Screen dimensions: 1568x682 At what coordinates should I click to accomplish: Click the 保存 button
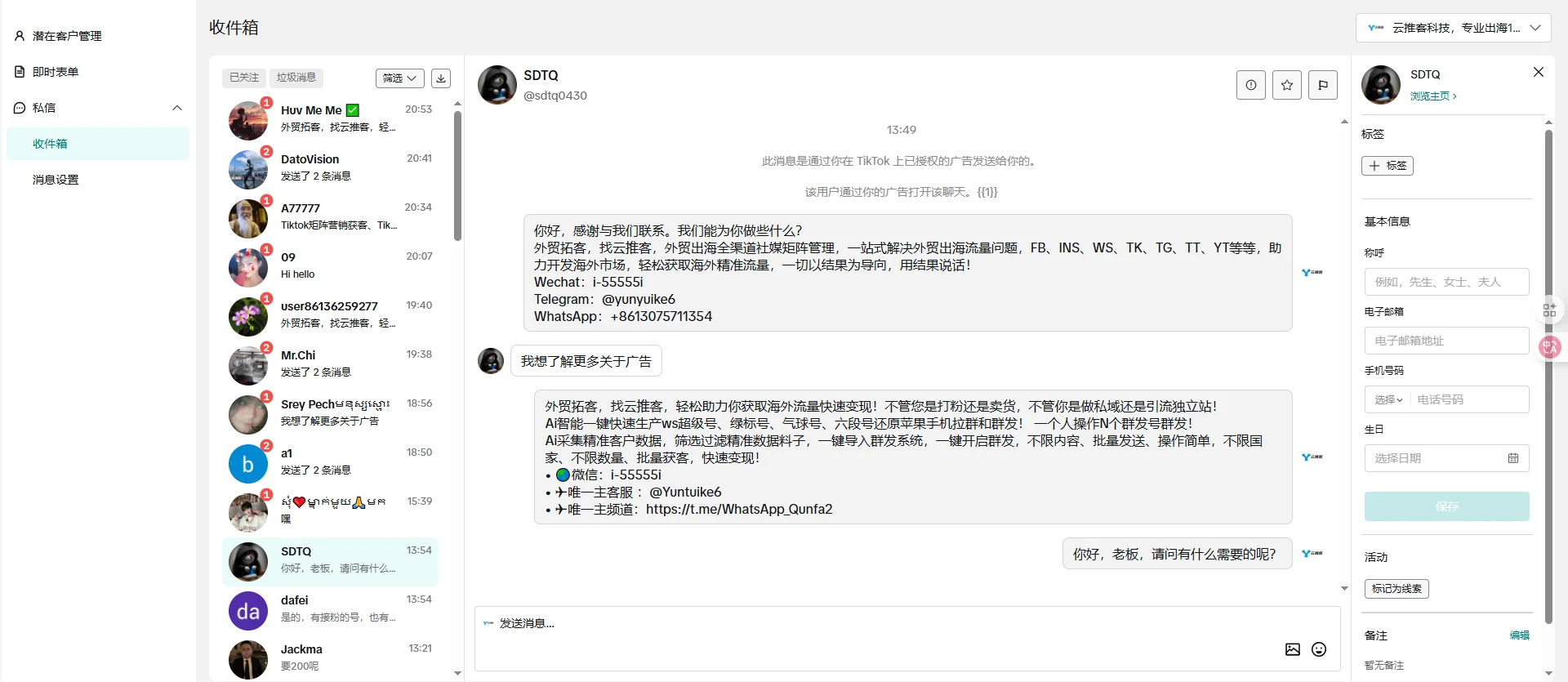click(1447, 506)
